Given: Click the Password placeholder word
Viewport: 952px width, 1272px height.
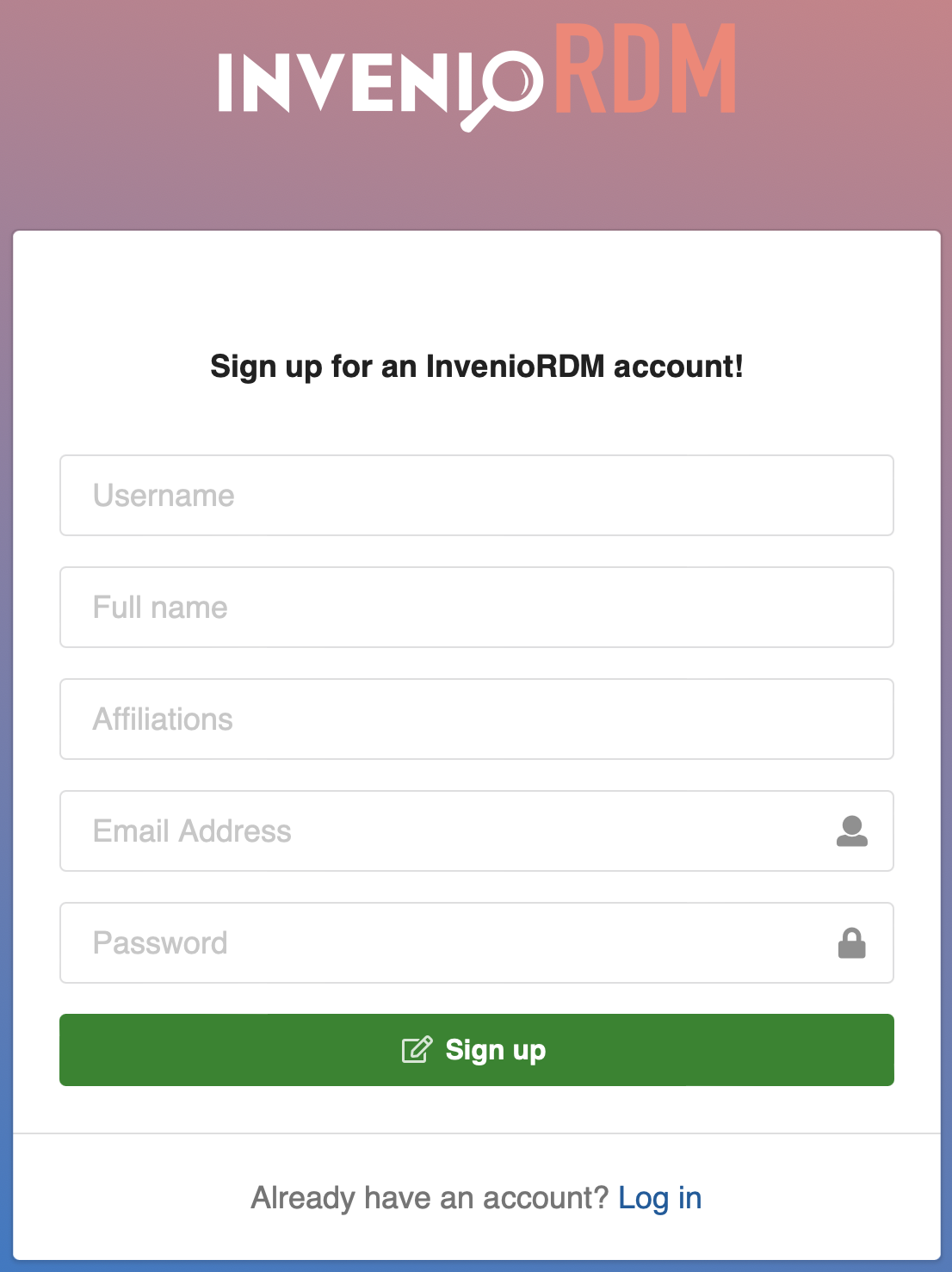Looking at the screenshot, I should tap(160, 943).
